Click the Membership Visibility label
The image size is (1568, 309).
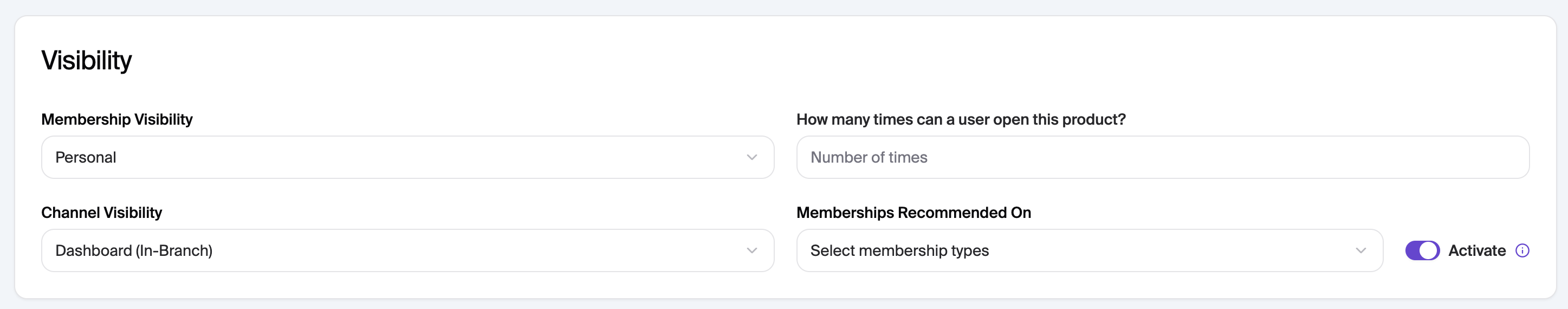[117, 119]
